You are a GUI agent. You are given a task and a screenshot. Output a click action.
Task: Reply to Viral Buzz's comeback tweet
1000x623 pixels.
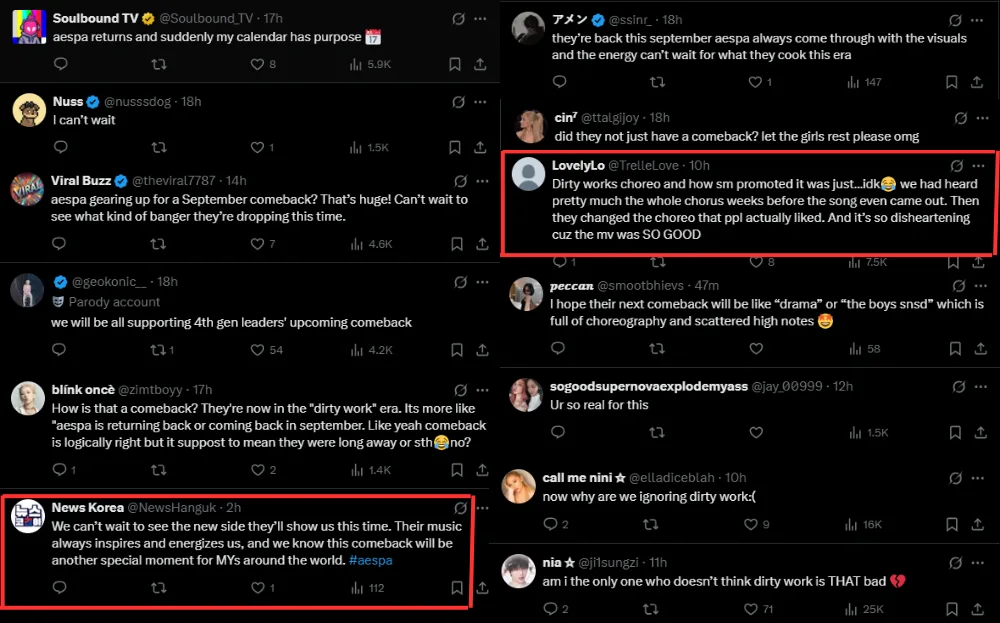point(60,243)
